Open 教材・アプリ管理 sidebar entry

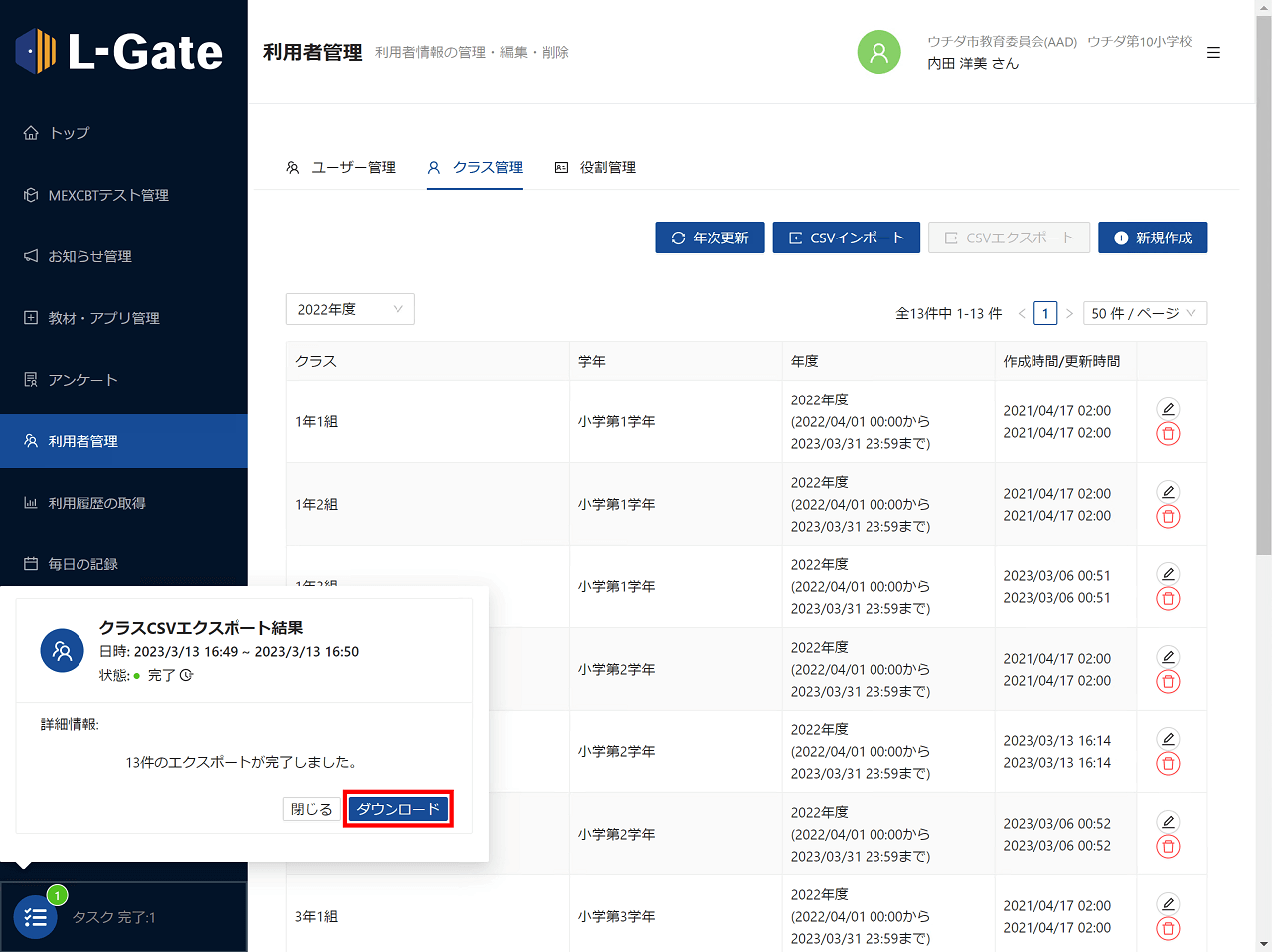(x=124, y=318)
